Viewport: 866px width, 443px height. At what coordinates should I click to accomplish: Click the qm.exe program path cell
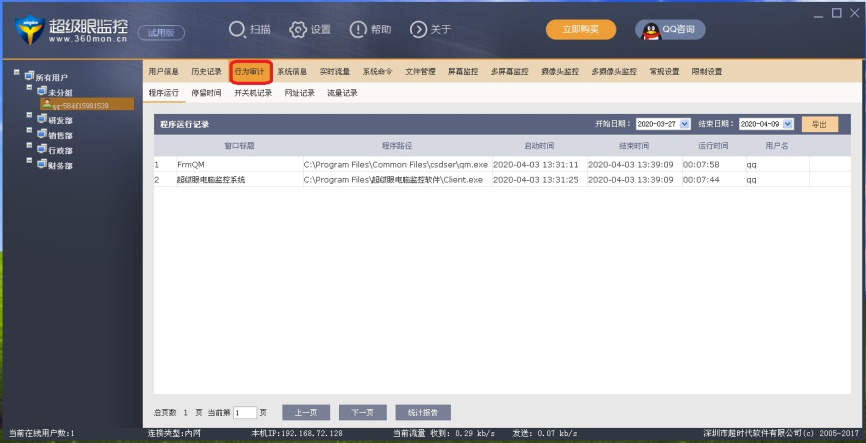398,165
